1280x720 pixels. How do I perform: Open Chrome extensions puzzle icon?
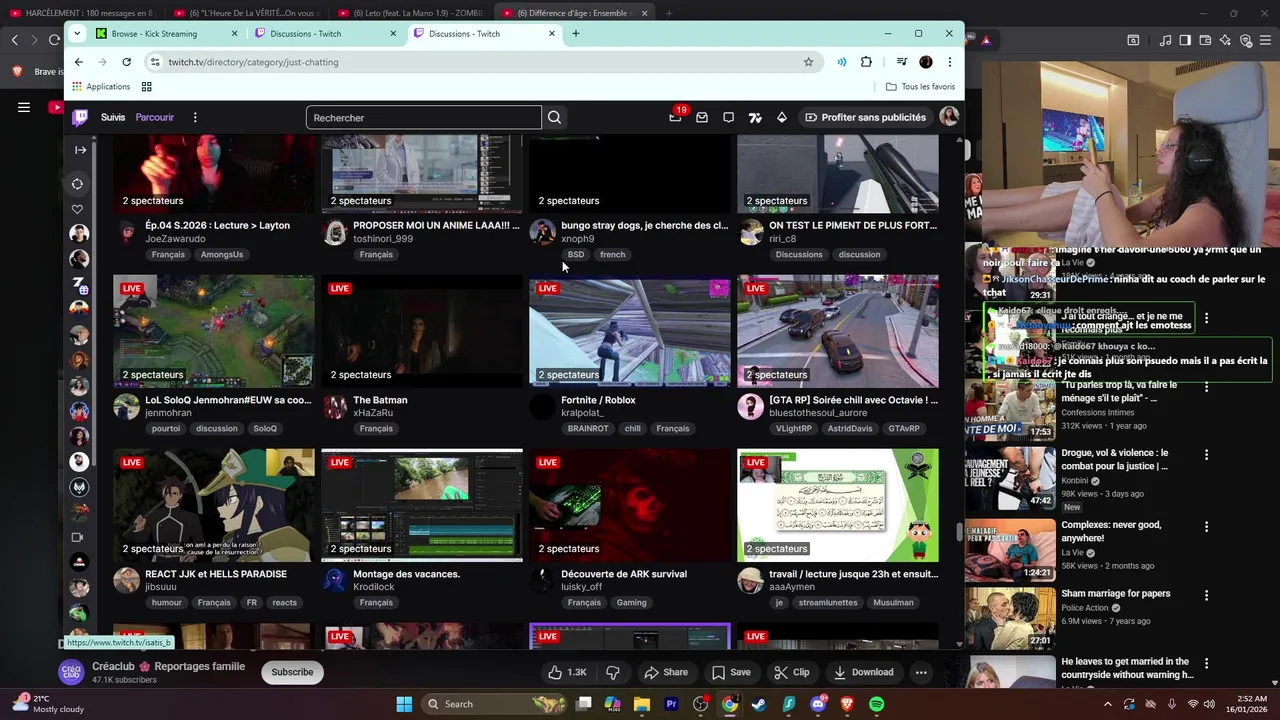[x=866, y=62]
